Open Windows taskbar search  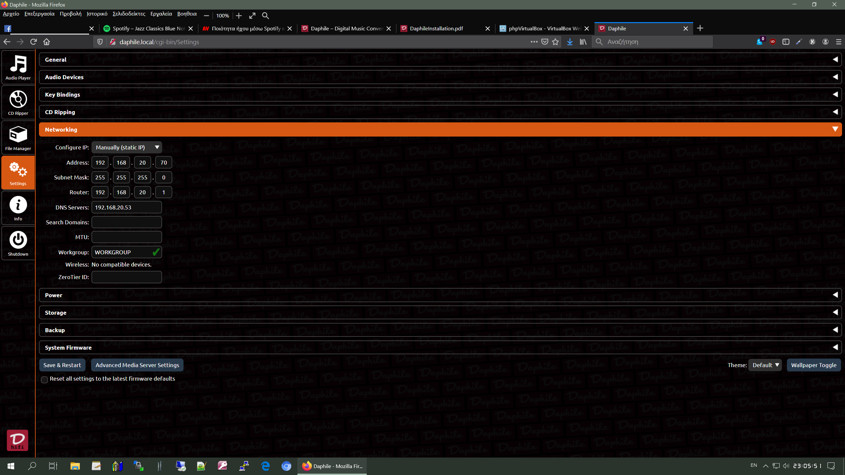32,466
